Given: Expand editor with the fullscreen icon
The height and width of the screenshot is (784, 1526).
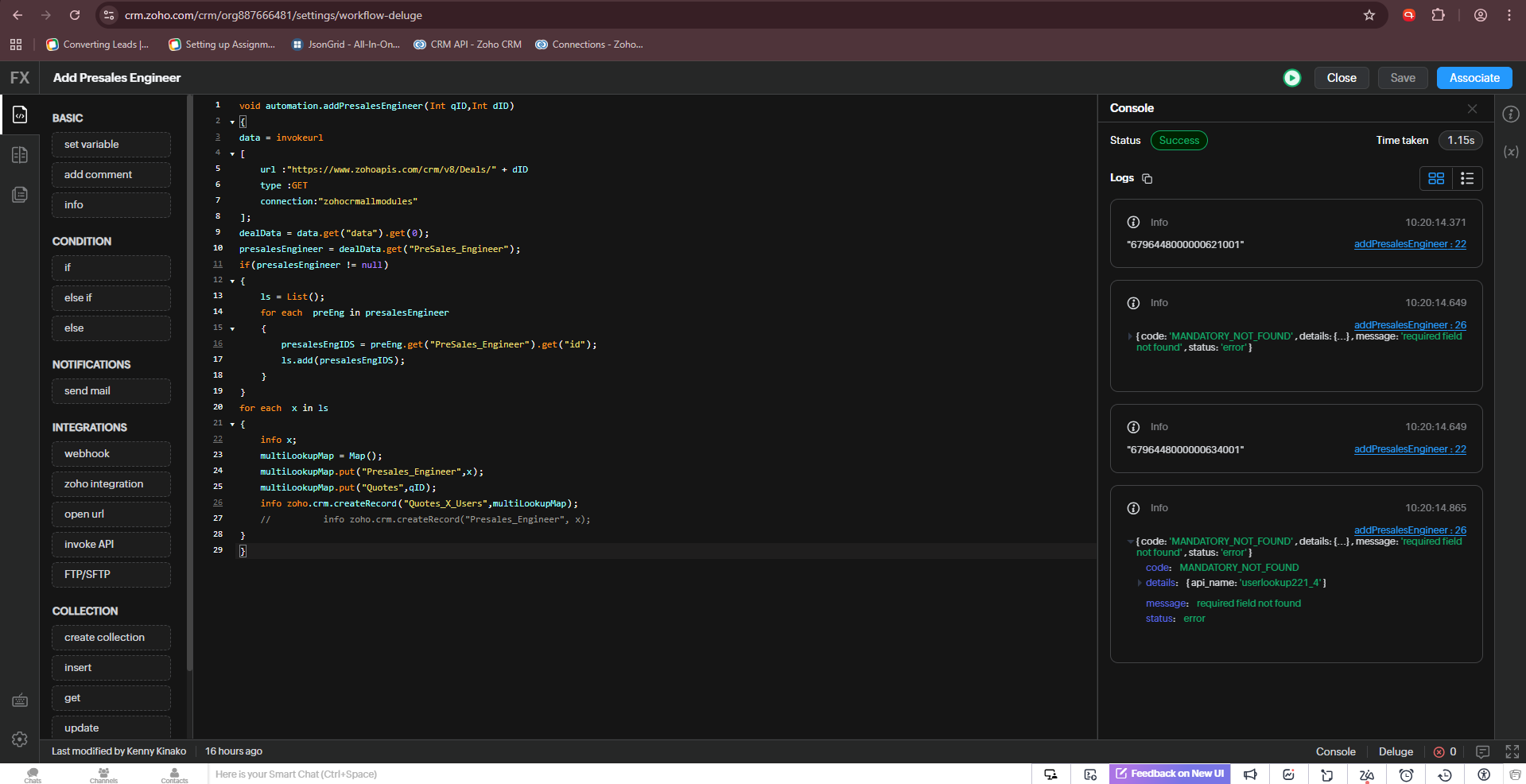Looking at the screenshot, I should click(x=1512, y=751).
